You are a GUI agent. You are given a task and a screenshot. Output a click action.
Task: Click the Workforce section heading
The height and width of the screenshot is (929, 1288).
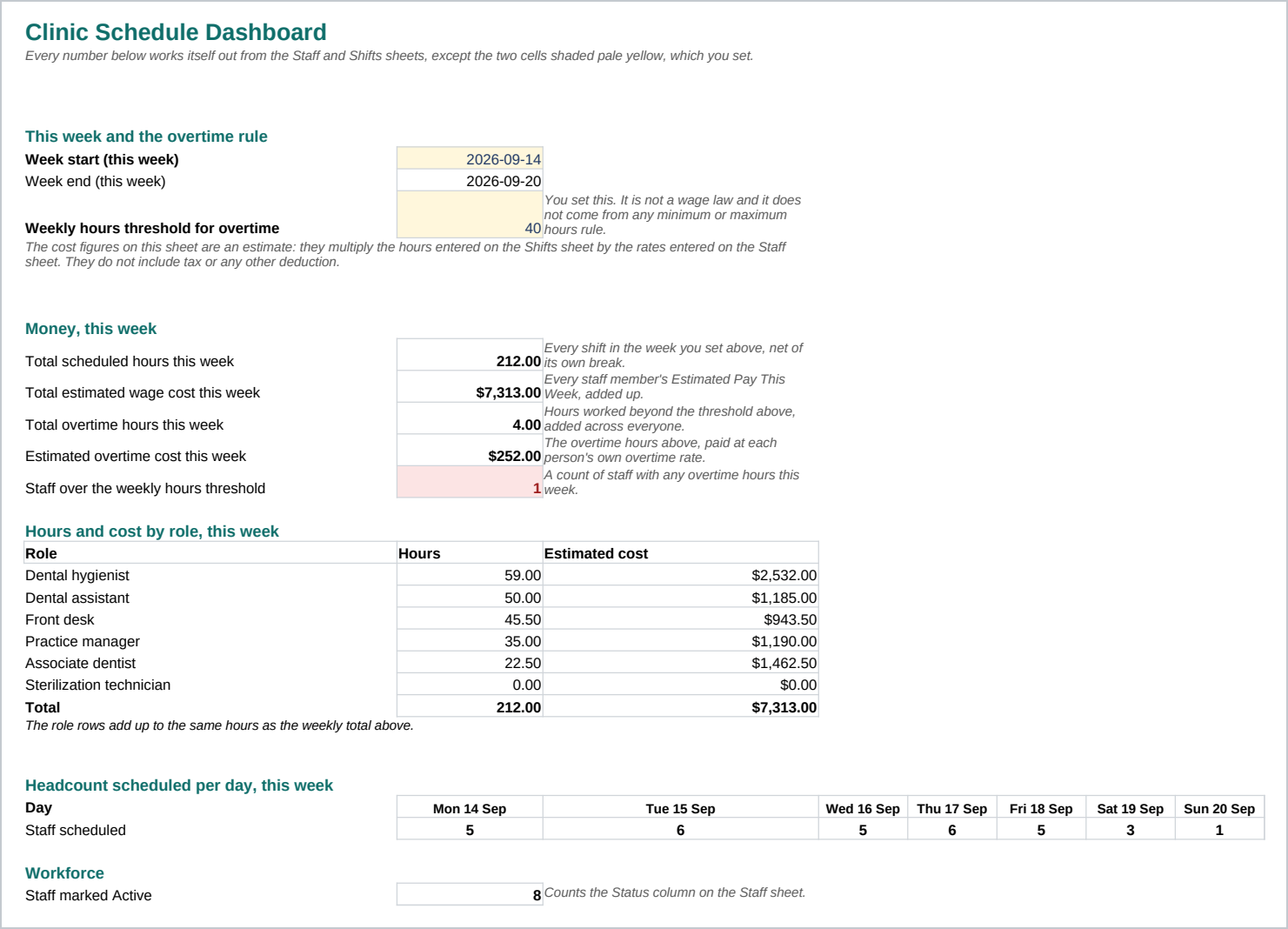click(x=64, y=873)
